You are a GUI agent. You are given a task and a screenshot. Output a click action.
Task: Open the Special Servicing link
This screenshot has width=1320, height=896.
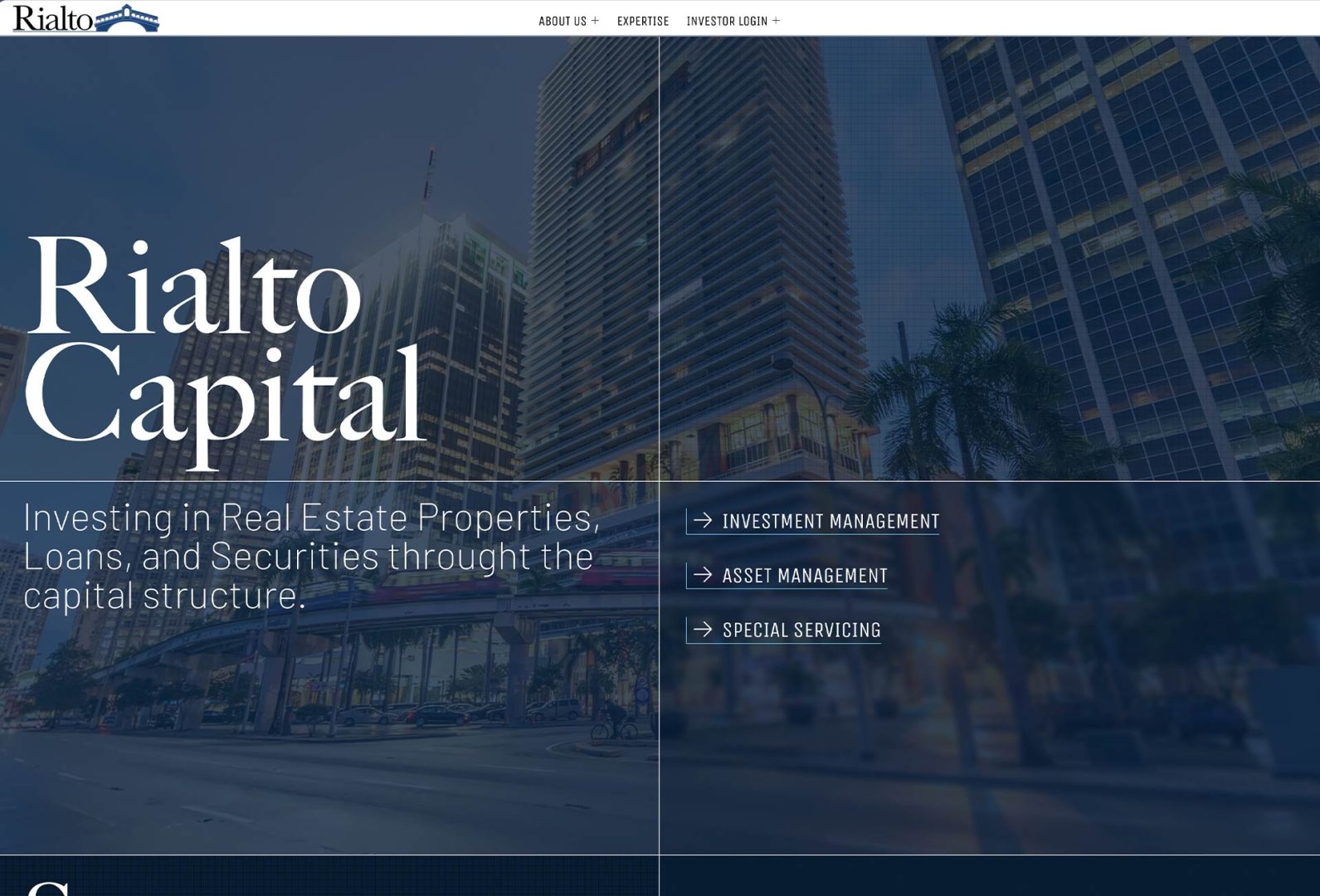[x=784, y=630]
